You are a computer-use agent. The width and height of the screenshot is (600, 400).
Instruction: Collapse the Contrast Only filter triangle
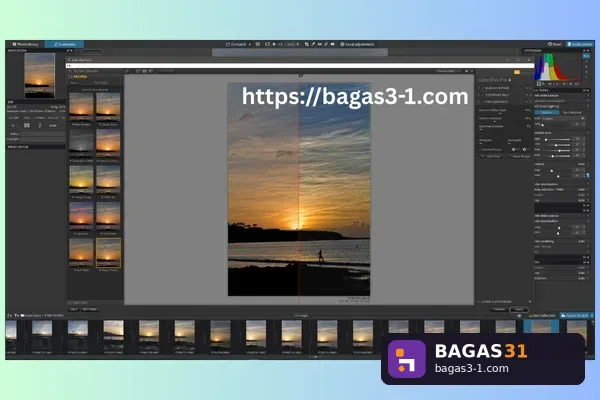point(479,95)
